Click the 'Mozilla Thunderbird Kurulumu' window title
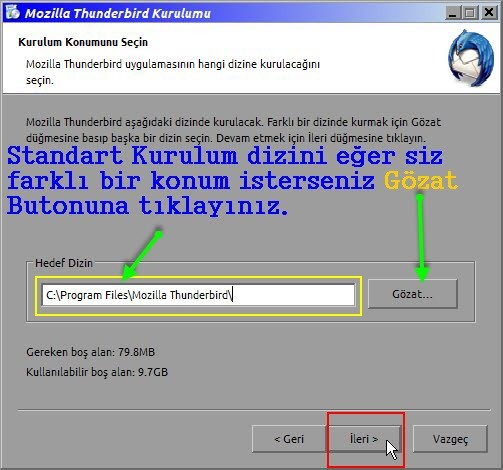The width and height of the screenshot is (503, 470). (x=118, y=13)
